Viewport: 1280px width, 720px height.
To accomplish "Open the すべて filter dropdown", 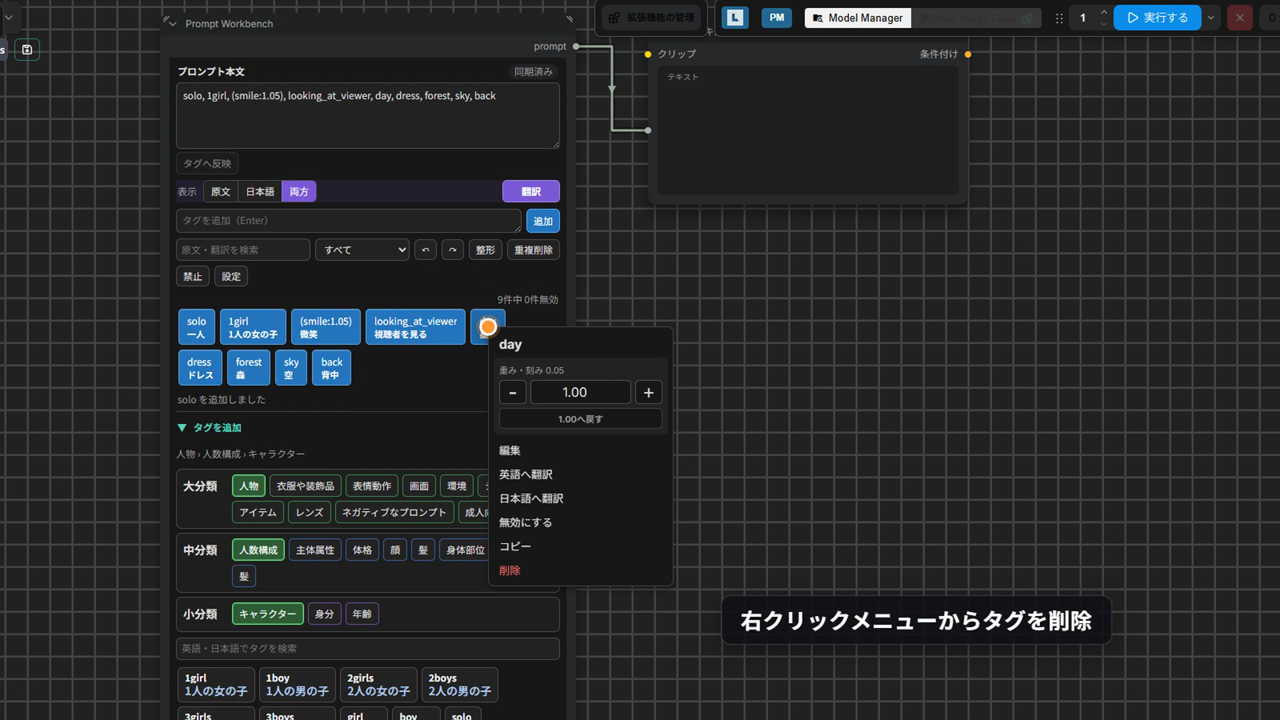I will (362, 250).
